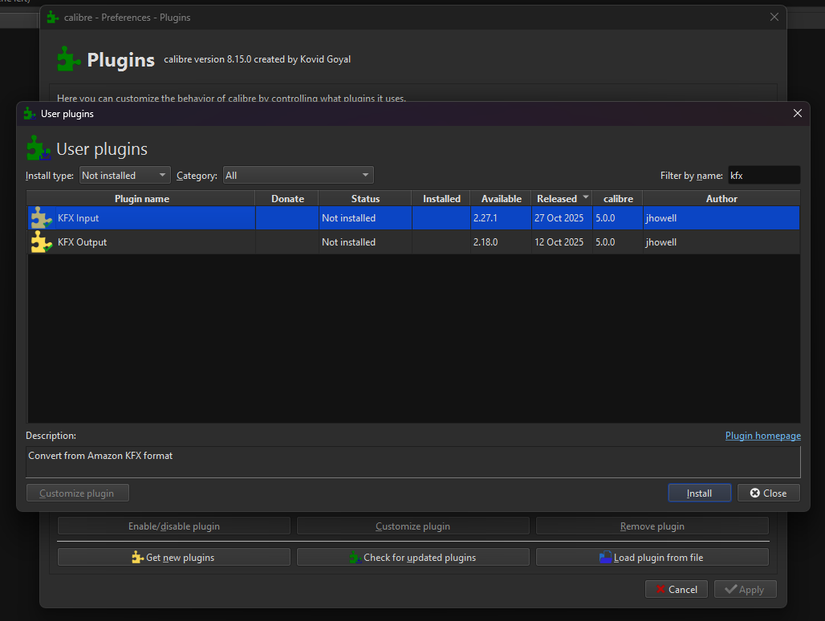Sort by calibre version column header
The image size is (825, 621).
tap(618, 198)
